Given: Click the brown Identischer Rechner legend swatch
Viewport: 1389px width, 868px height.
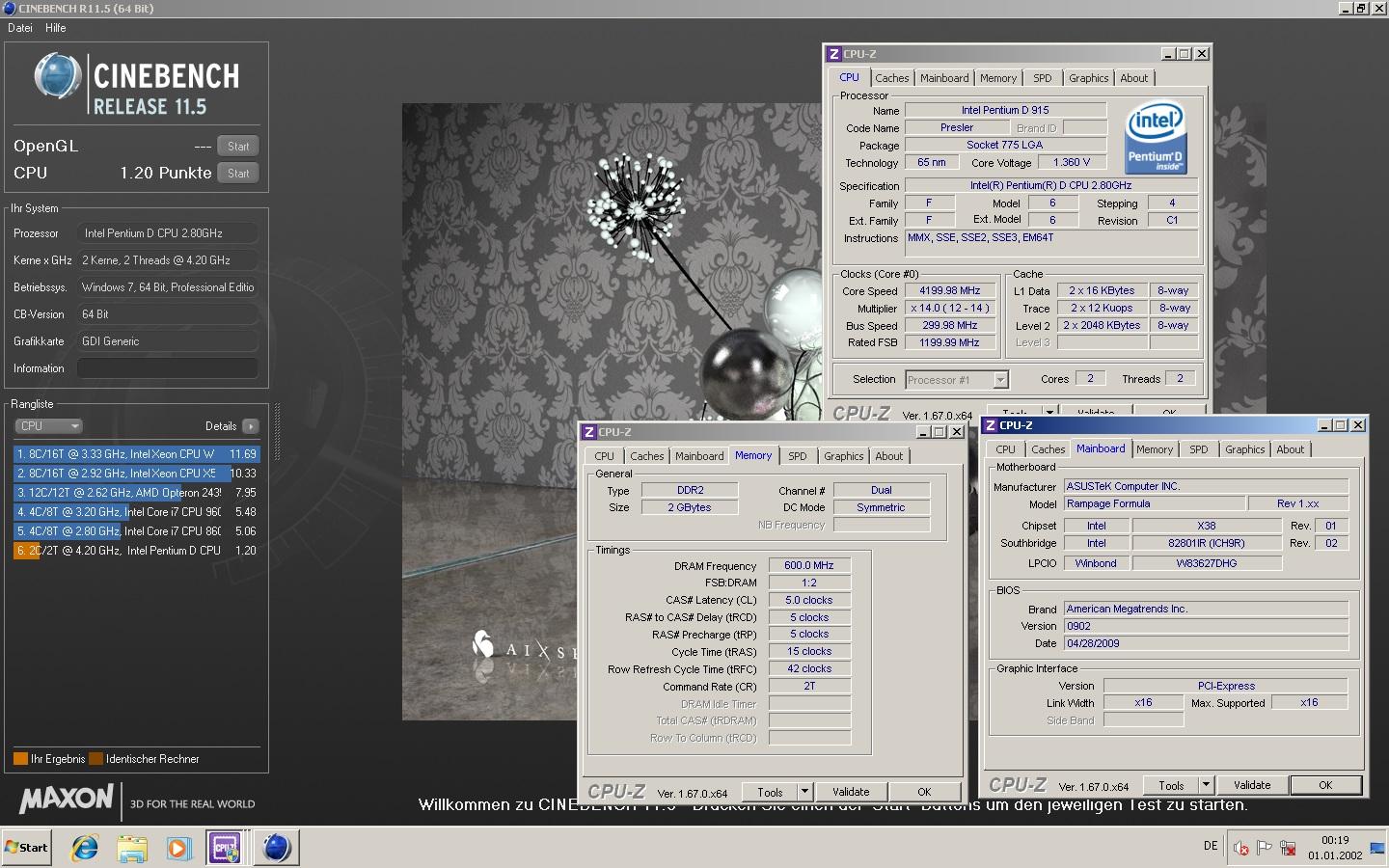Looking at the screenshot, I should [95, 759].
